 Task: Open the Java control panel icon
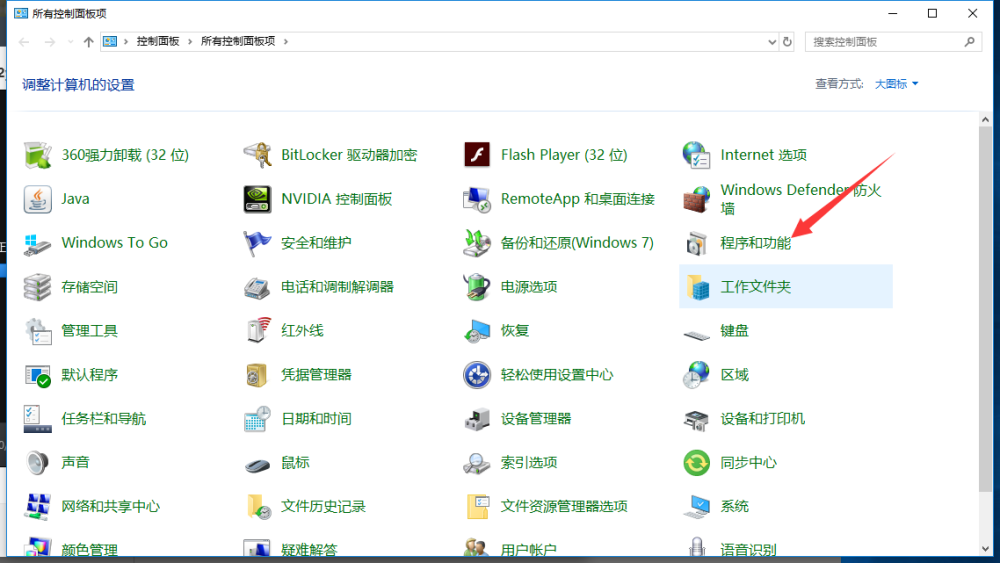coord(38,199)
